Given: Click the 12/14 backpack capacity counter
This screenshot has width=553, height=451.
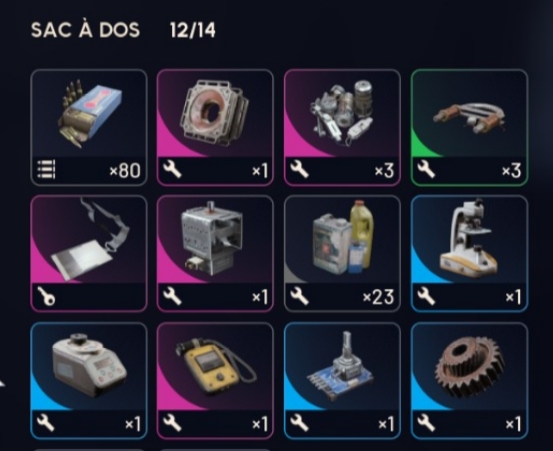Looking at the screenshot, I should (x=193, y=30).
